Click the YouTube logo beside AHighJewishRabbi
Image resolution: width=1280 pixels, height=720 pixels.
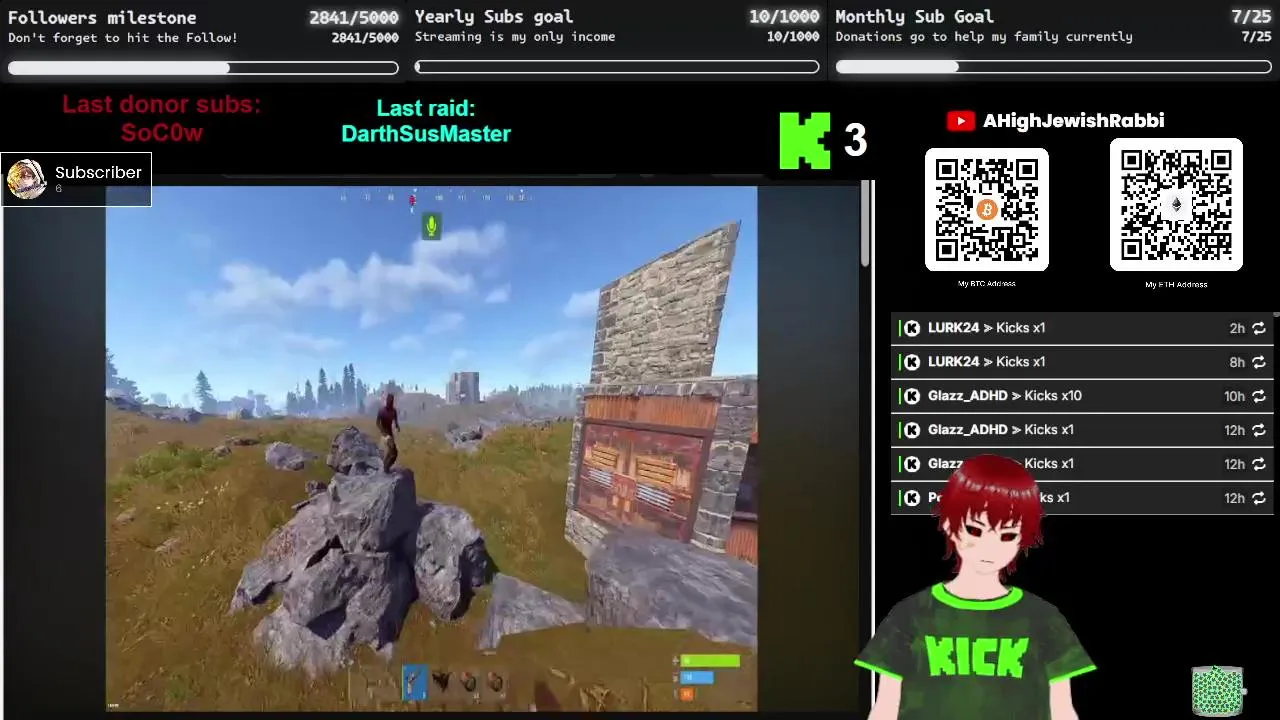click(x=960, y=121)
